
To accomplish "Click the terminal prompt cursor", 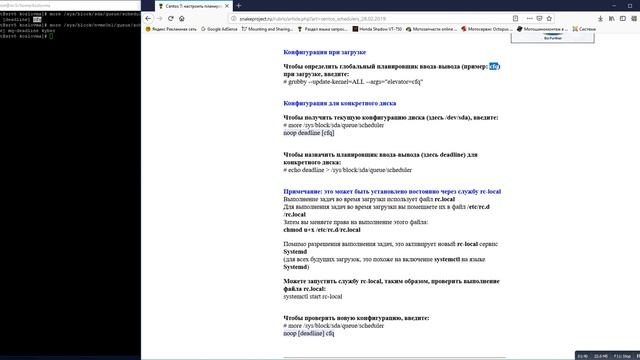I will [51, 36].
